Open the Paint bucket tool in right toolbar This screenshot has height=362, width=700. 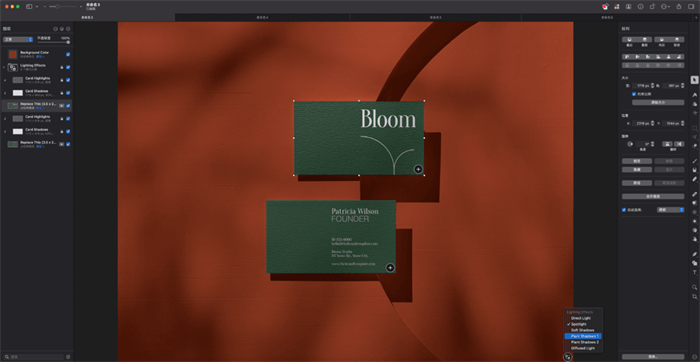click(x=695, y=170)
